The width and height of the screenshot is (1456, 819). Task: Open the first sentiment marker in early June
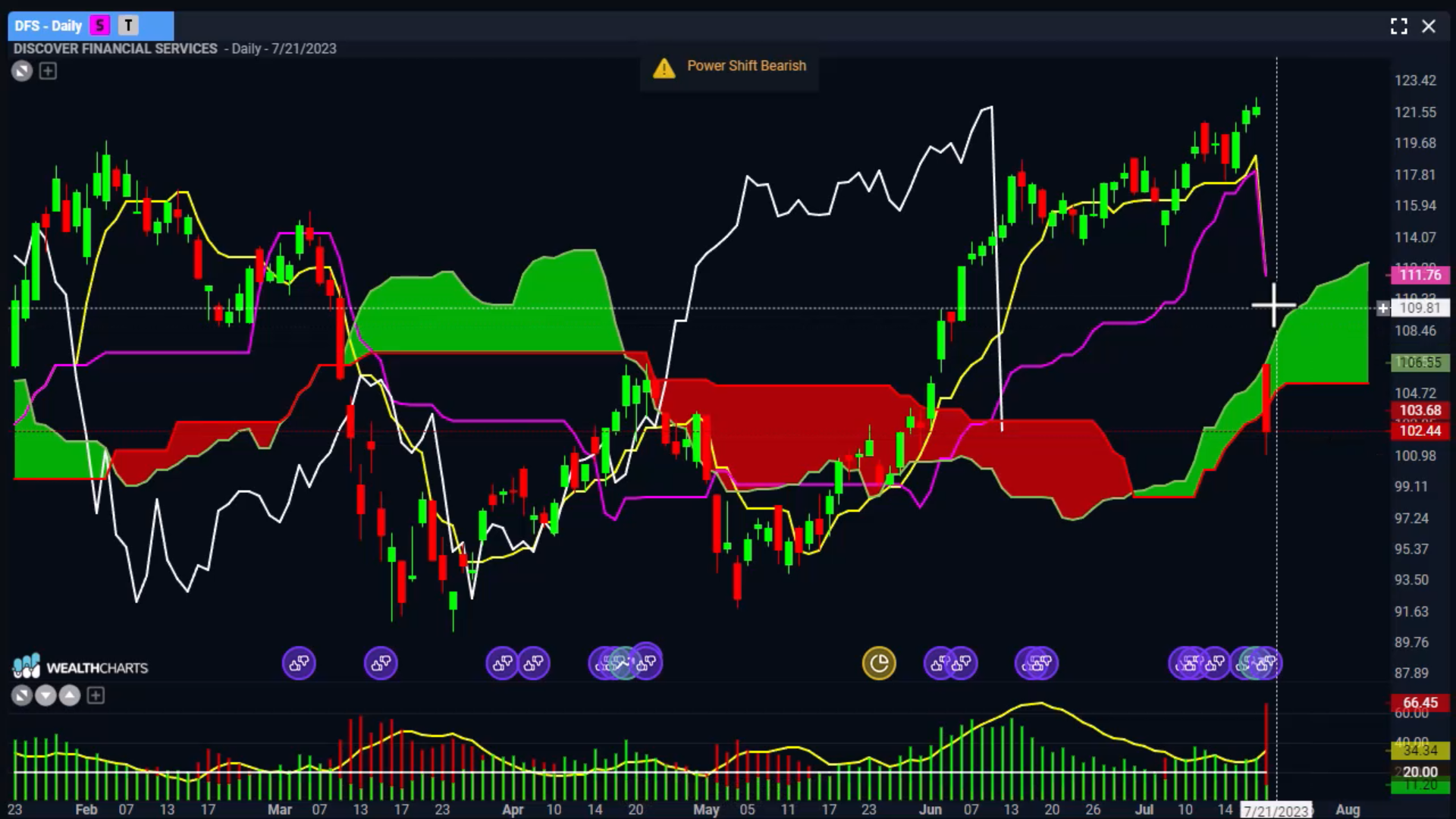pos(940,664)
